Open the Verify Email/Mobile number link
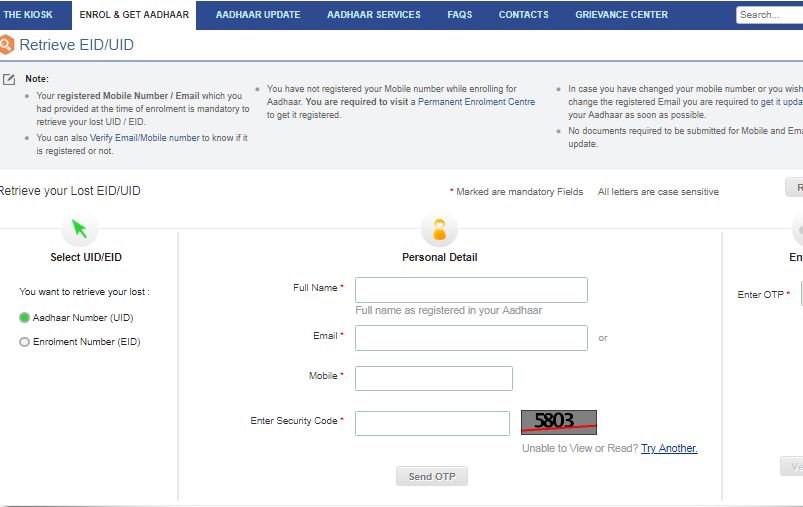This screenshot has height=507, width=803. click(x=144, y=138)
